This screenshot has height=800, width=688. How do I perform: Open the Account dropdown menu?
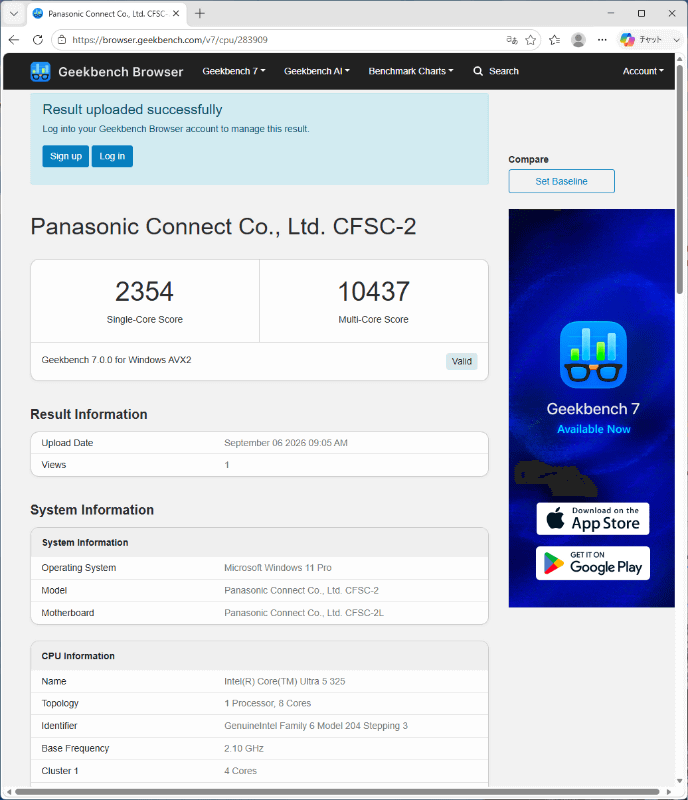[x=643, y=71]
